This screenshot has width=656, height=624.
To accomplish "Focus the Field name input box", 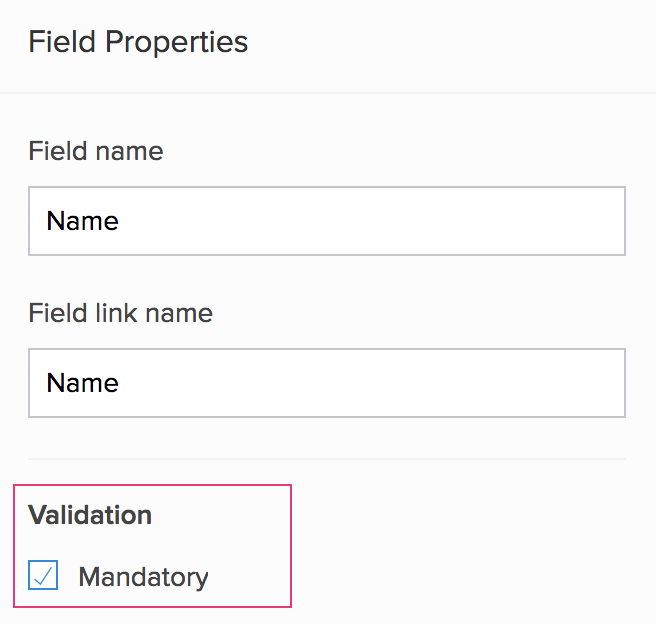I will coord(326,221).
